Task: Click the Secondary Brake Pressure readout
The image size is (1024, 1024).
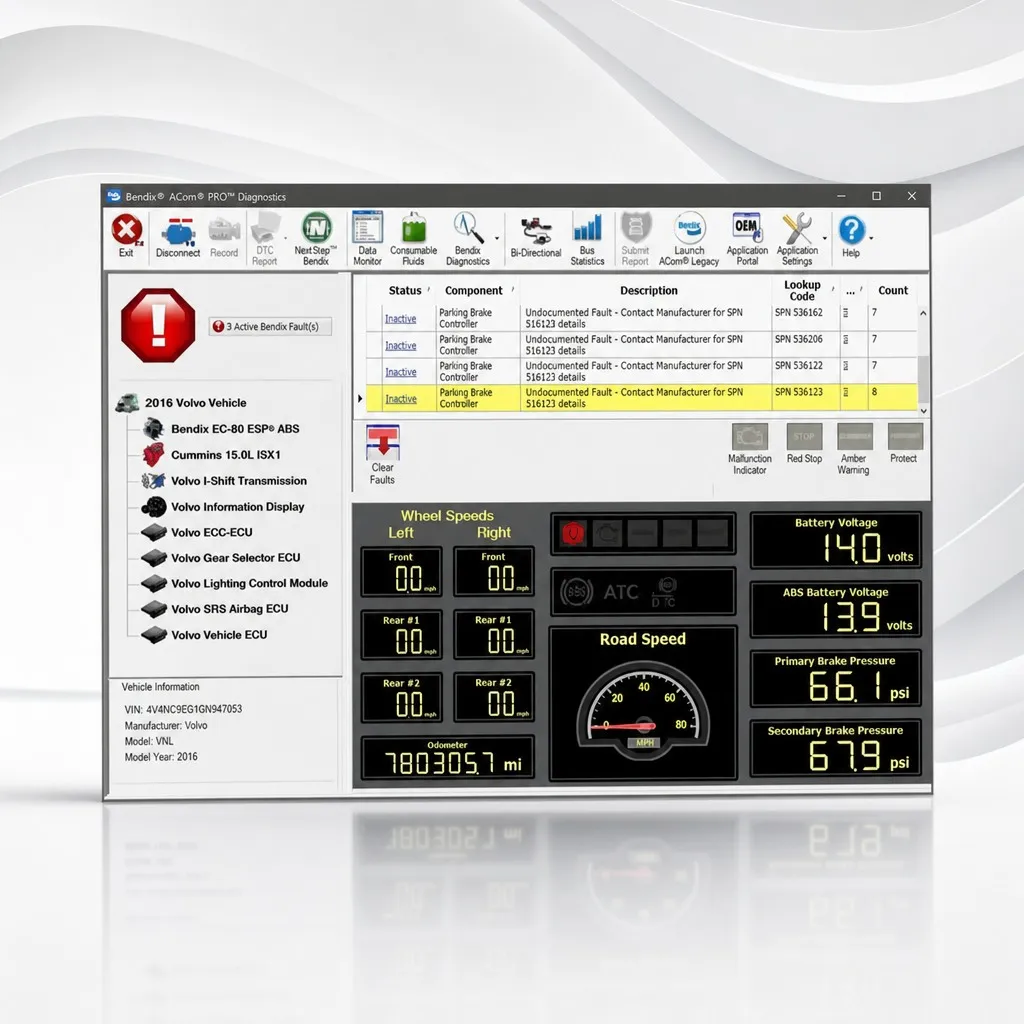Action: [x=836, y=748]
